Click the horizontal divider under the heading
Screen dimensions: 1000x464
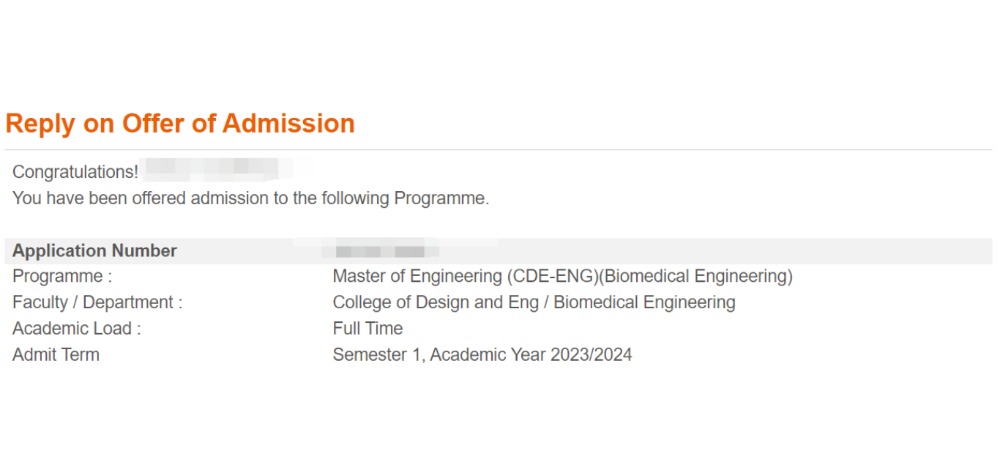click(x=499, y=150)
